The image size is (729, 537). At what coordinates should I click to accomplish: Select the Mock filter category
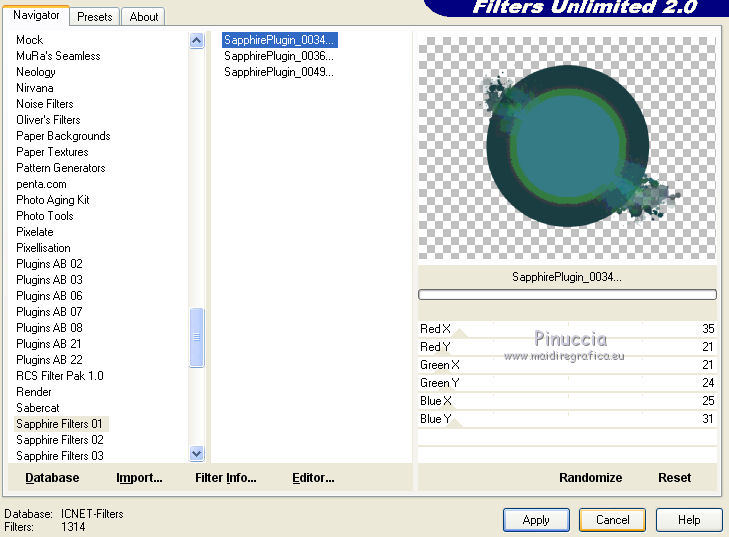click(x=29, y=40)
